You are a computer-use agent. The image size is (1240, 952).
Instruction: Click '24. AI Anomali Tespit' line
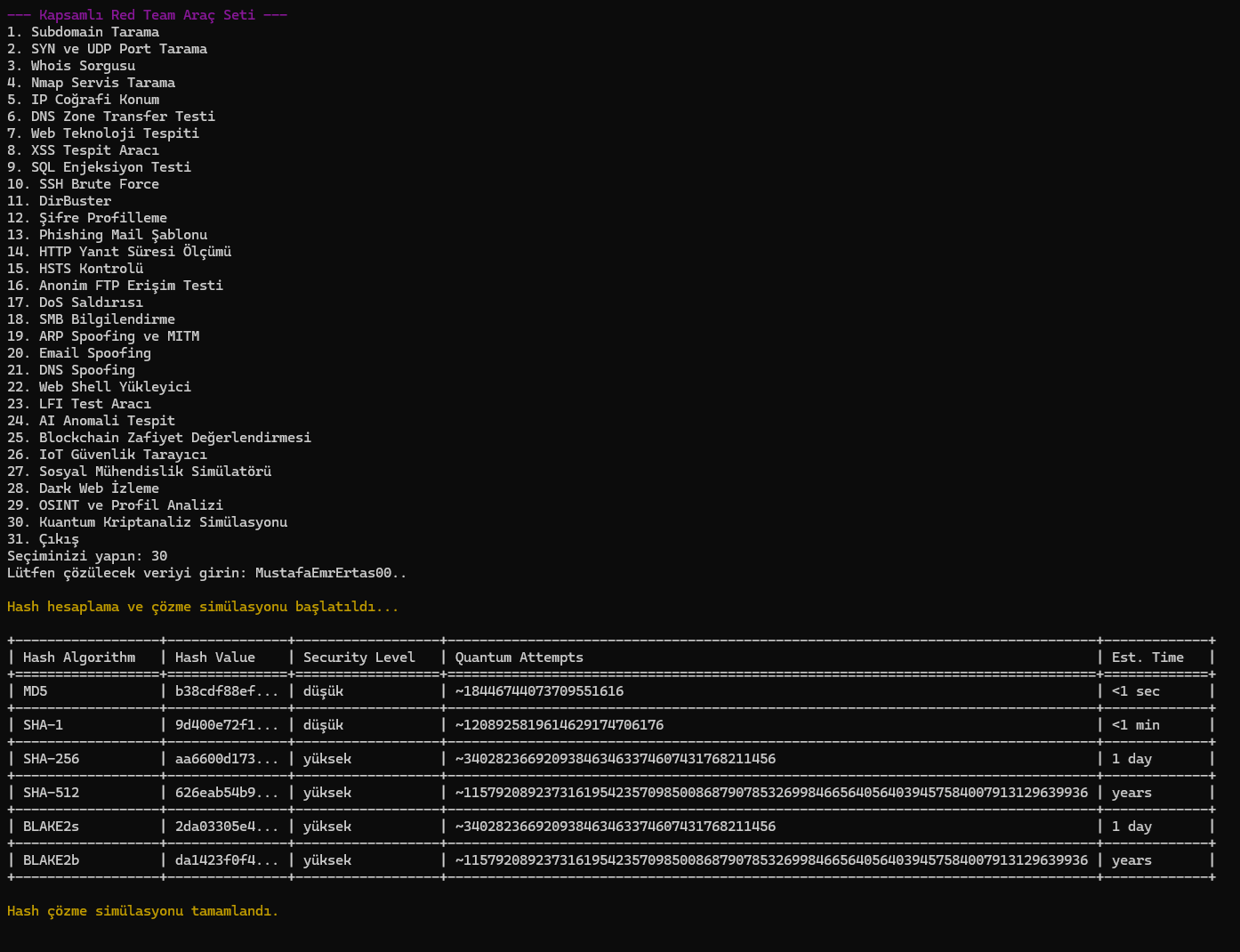click(91, 421)
